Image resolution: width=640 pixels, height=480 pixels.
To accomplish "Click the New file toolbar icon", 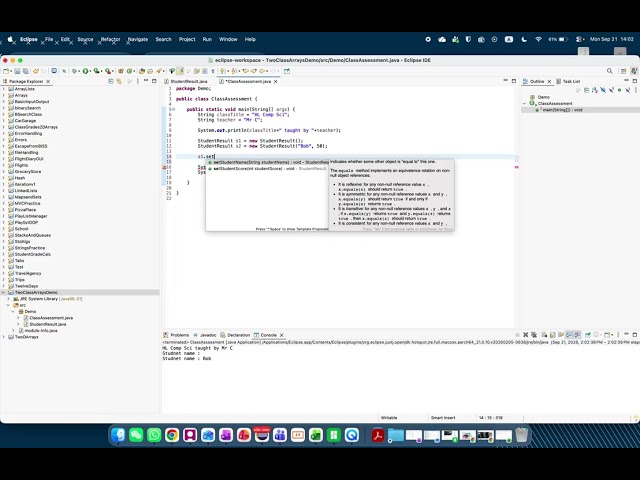I will (7, 71).
